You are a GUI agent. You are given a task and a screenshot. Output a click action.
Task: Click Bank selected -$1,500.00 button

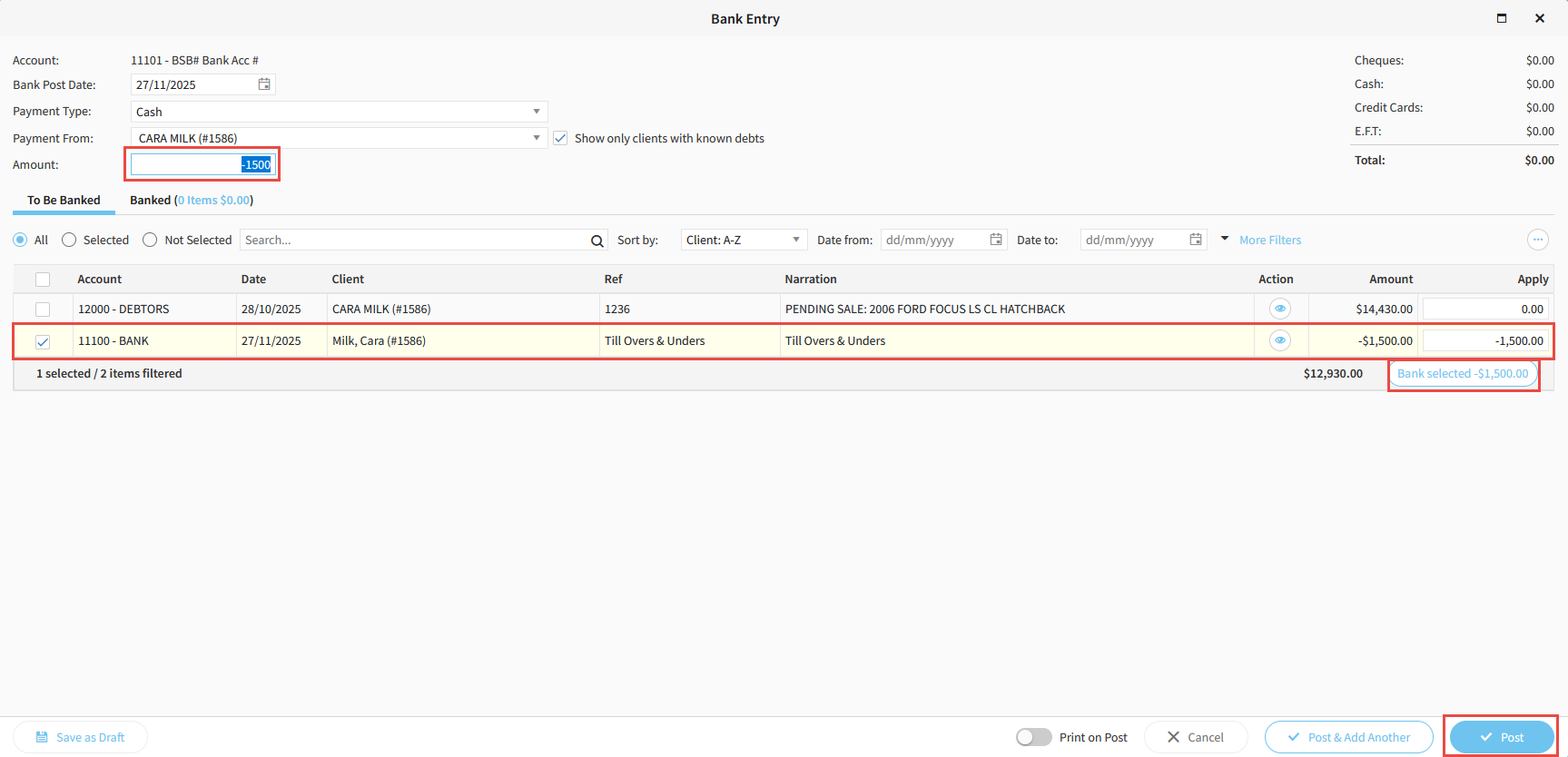(1463, 373)
